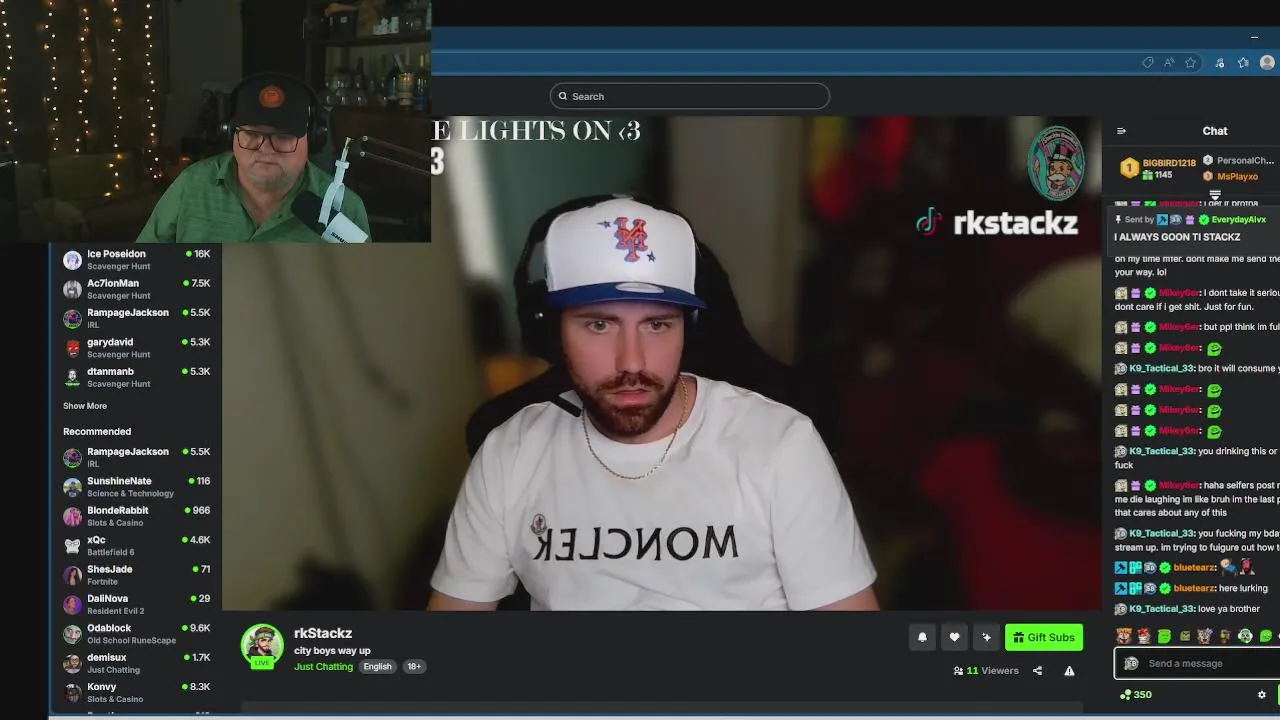Click the Ice Poseidon channel avatar
This screenshot has width=1280, height=720.
pos(72,260)
